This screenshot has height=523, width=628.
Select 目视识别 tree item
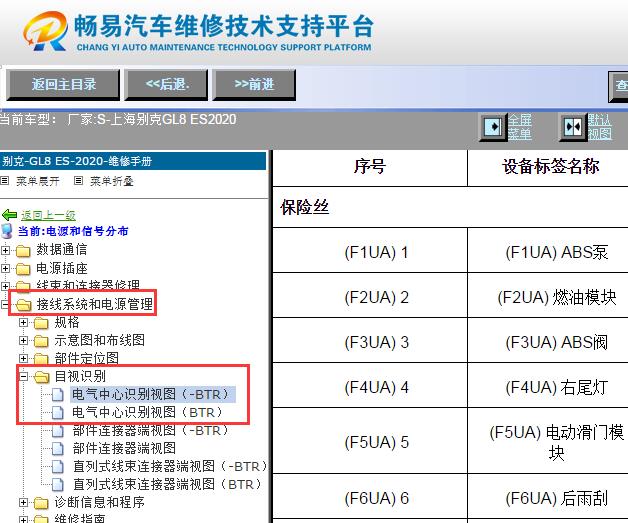coord(80,376)
